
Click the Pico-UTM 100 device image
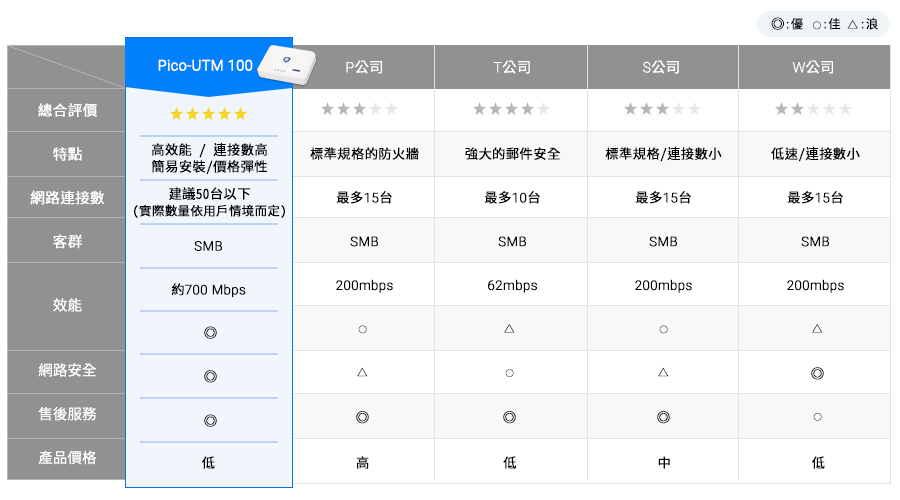click(x=287, y=65)
